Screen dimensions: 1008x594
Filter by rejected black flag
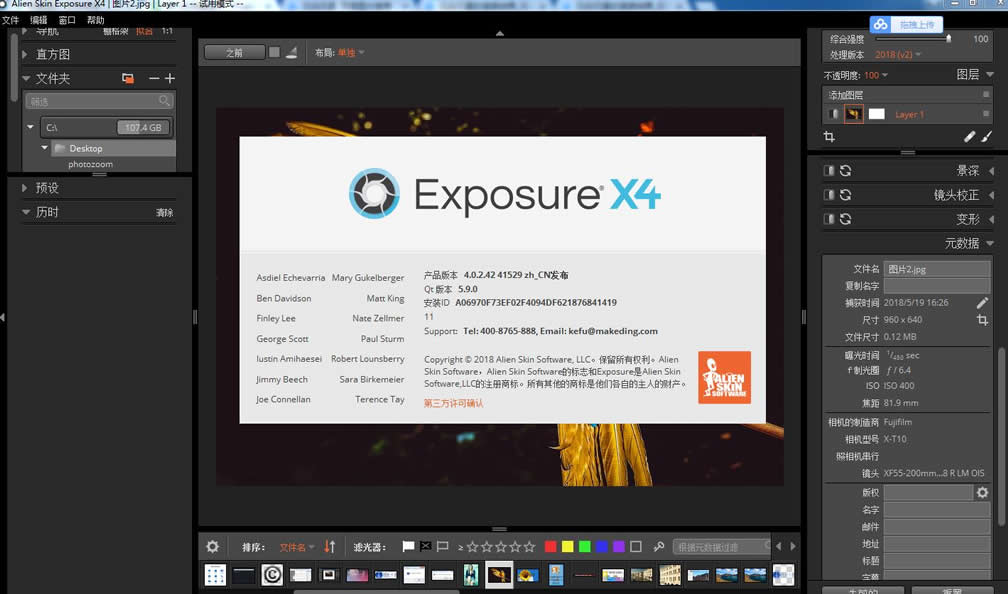[x=425, y=546]
